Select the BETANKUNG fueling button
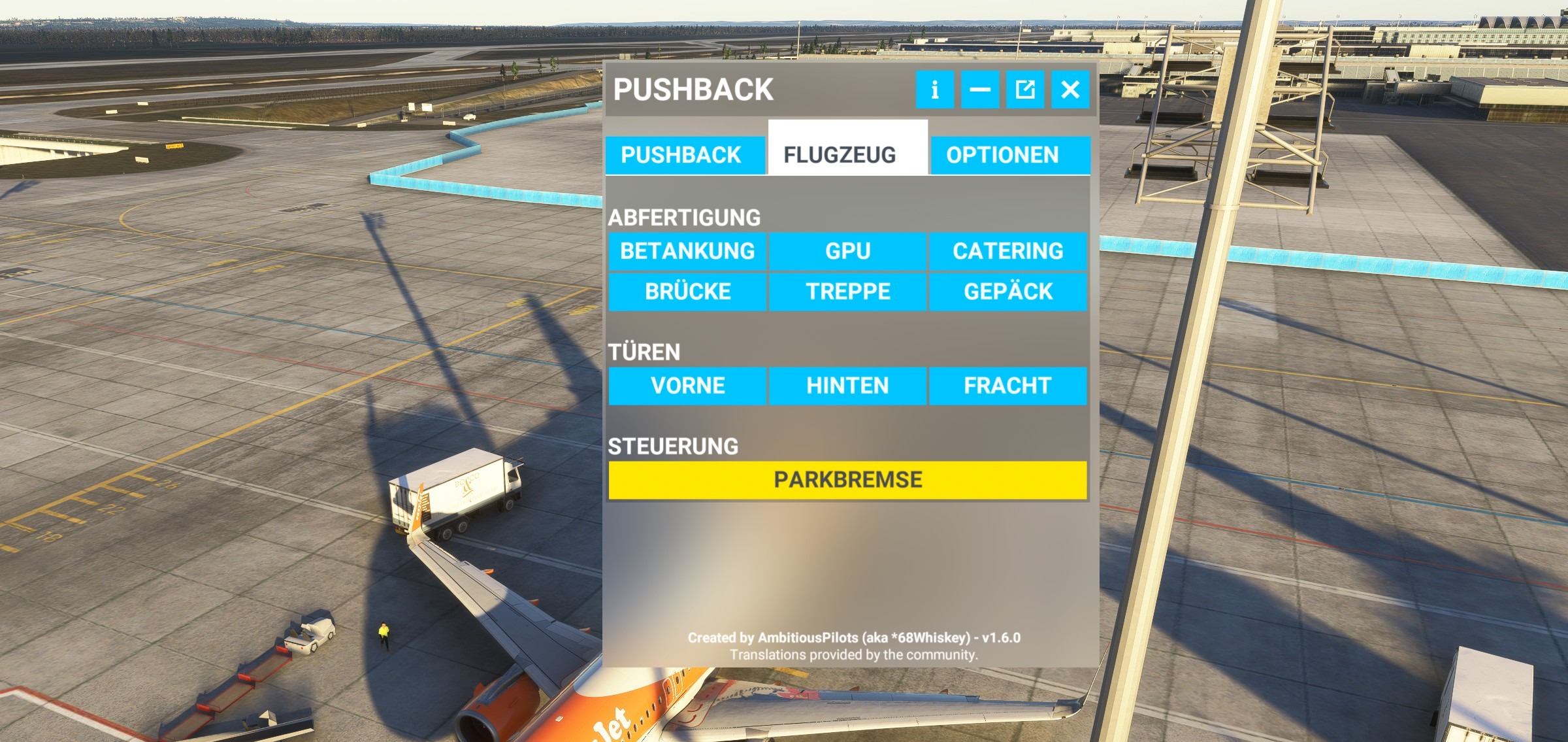Viewport: 1568px width, 742px height. tap(688, 251)
